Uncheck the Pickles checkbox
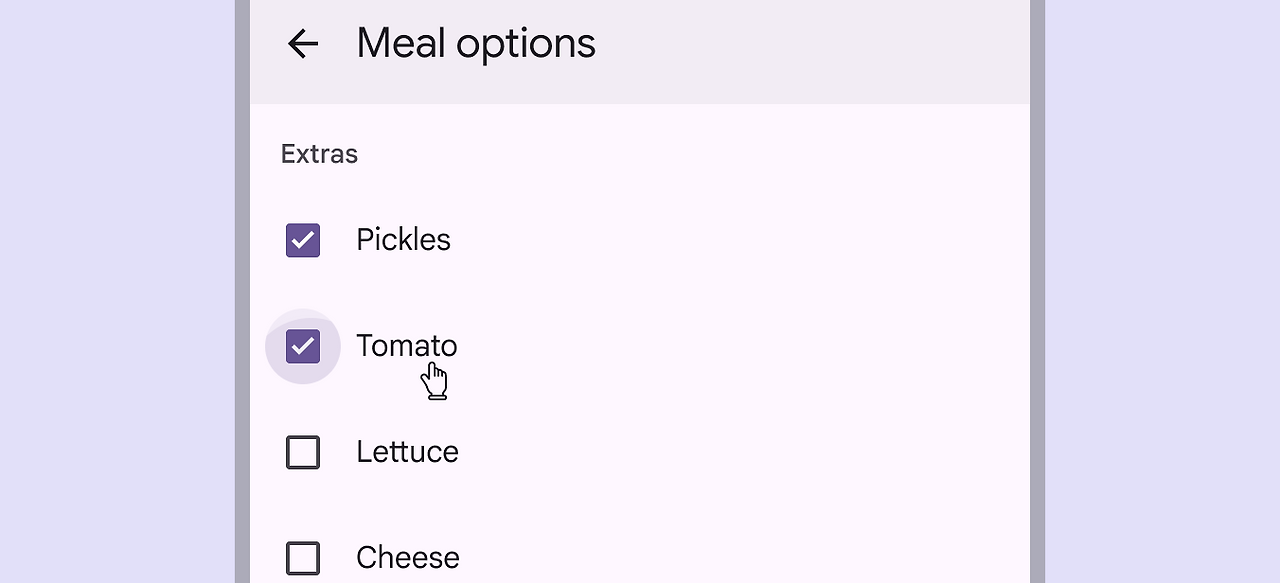 coord(303,240)
